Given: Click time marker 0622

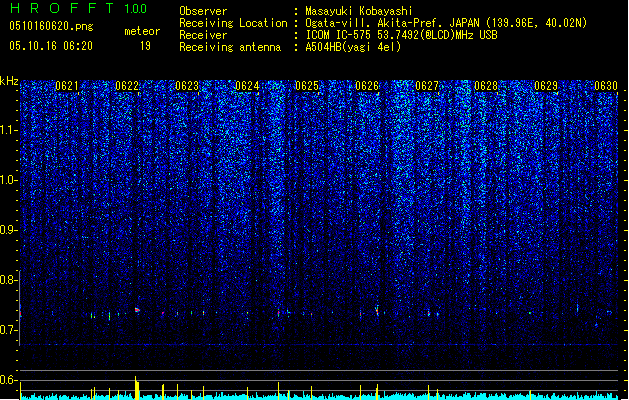Looking at the screenshot, I should 127,86.
